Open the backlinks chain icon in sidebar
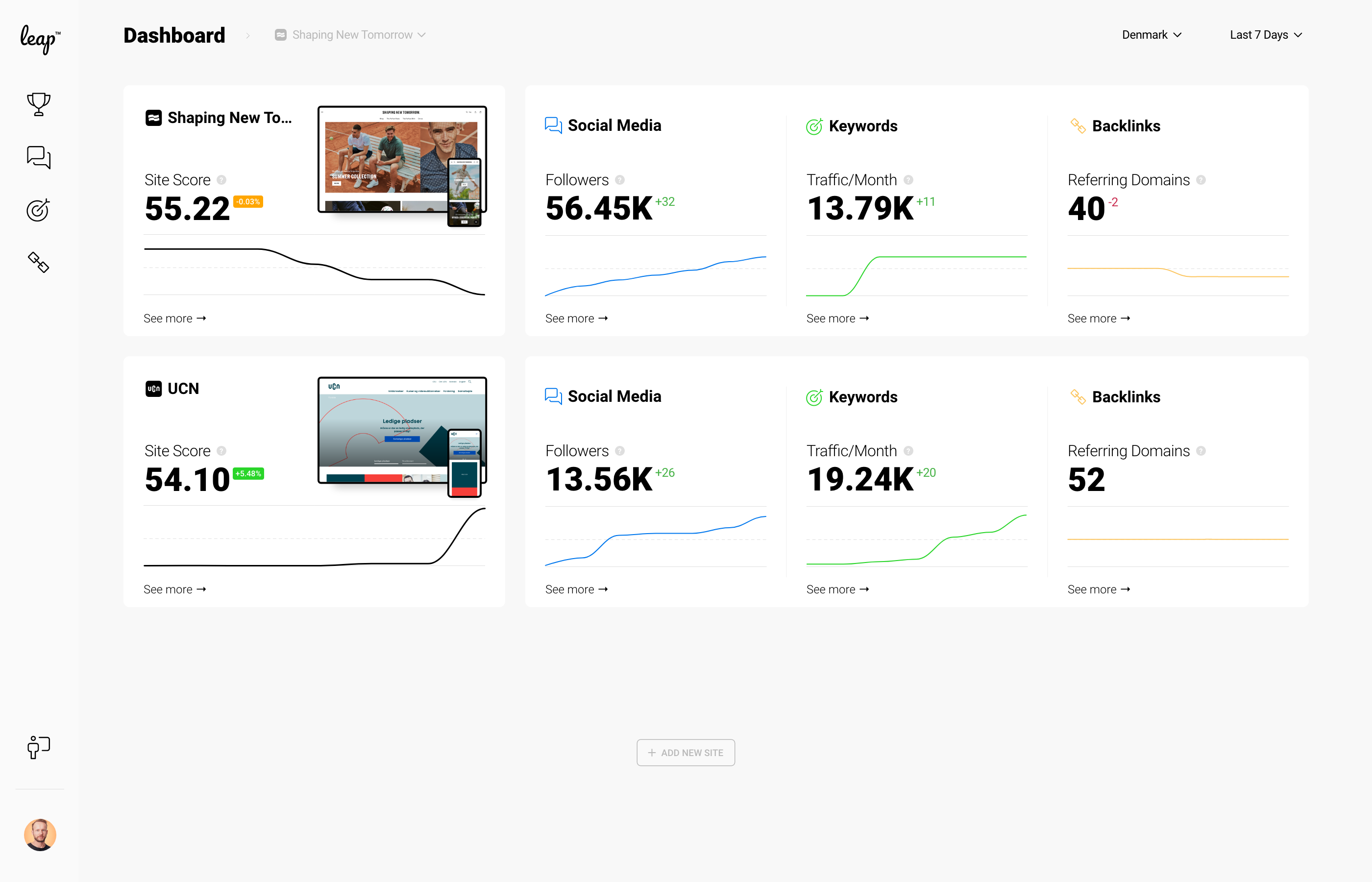The image size is (1372, 882). point(38,263)
